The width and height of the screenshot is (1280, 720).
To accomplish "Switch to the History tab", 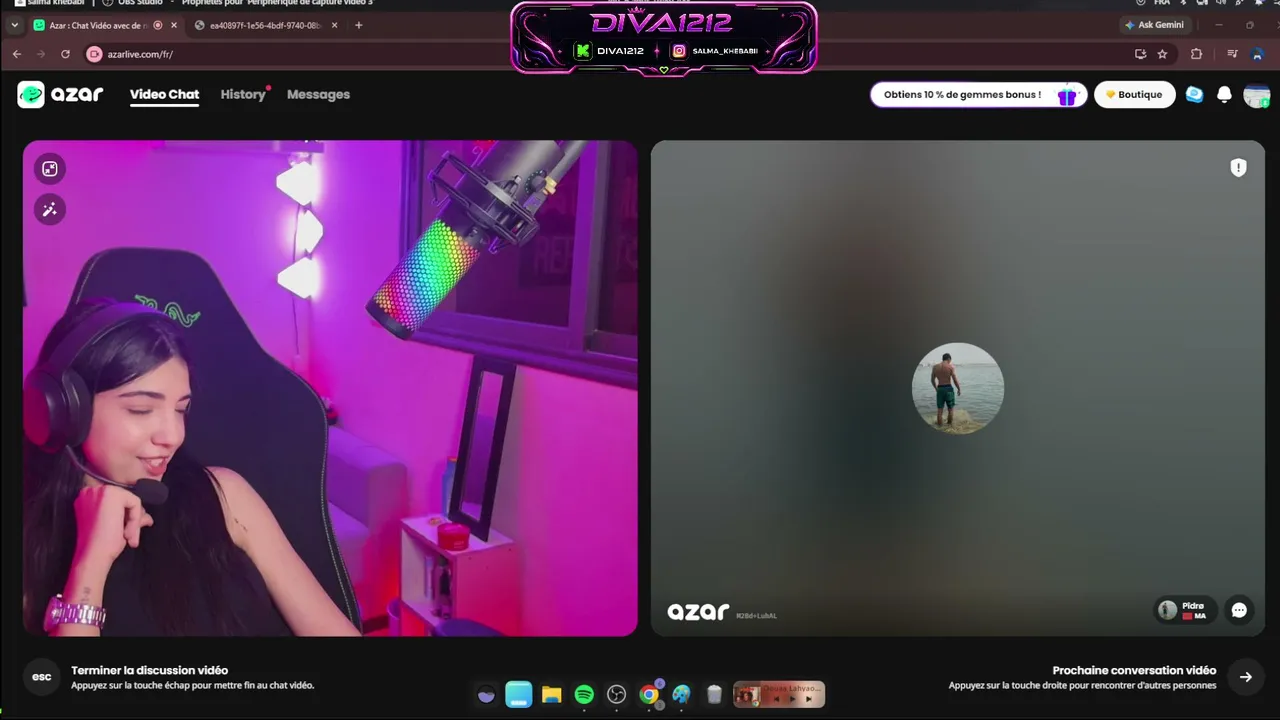I will [243, 94].
